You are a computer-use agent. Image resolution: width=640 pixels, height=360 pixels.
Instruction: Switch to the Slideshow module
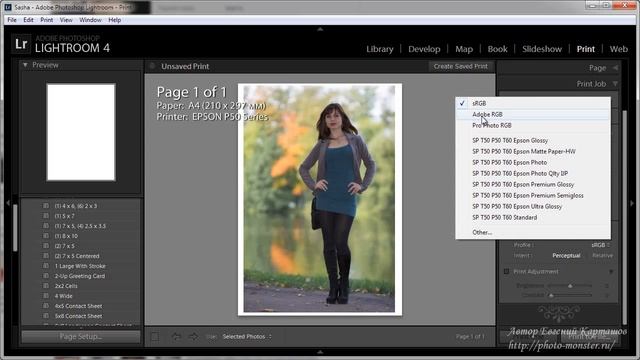coord(542,49)
